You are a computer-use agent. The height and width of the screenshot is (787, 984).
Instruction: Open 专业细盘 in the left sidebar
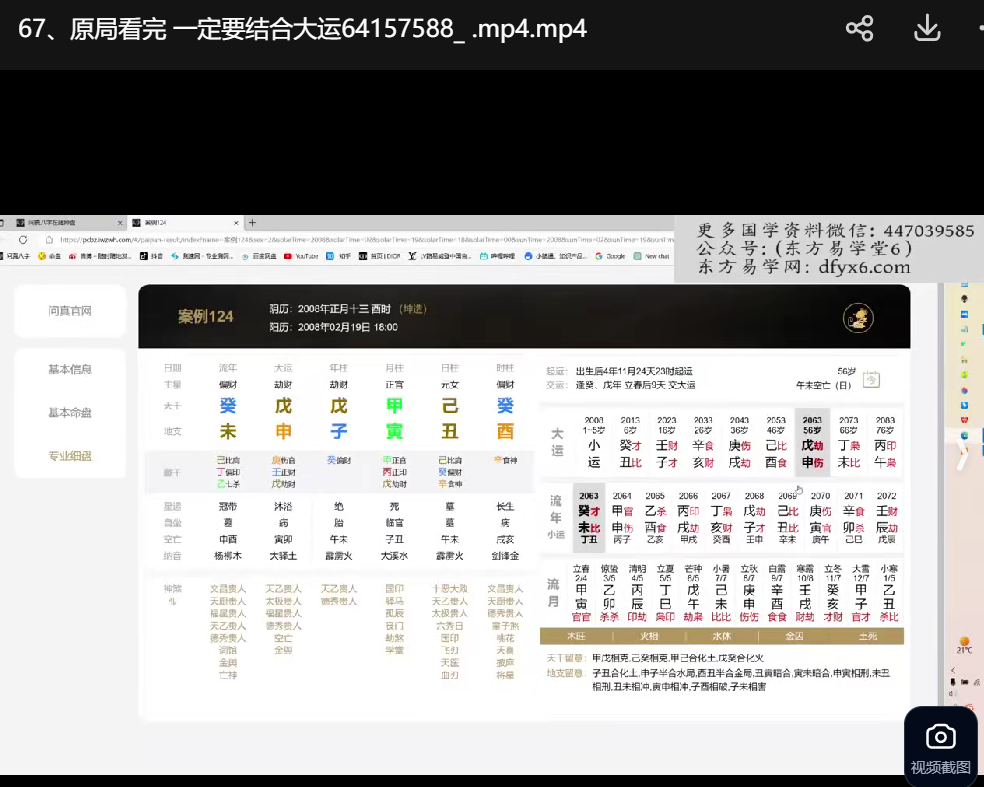click(x=70, y=456)
